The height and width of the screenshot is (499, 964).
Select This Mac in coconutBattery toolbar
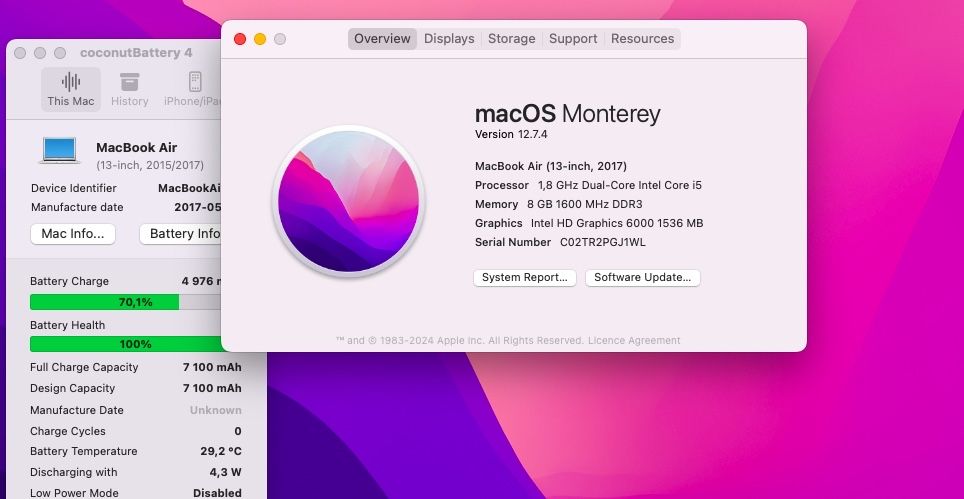pos(71,90)
